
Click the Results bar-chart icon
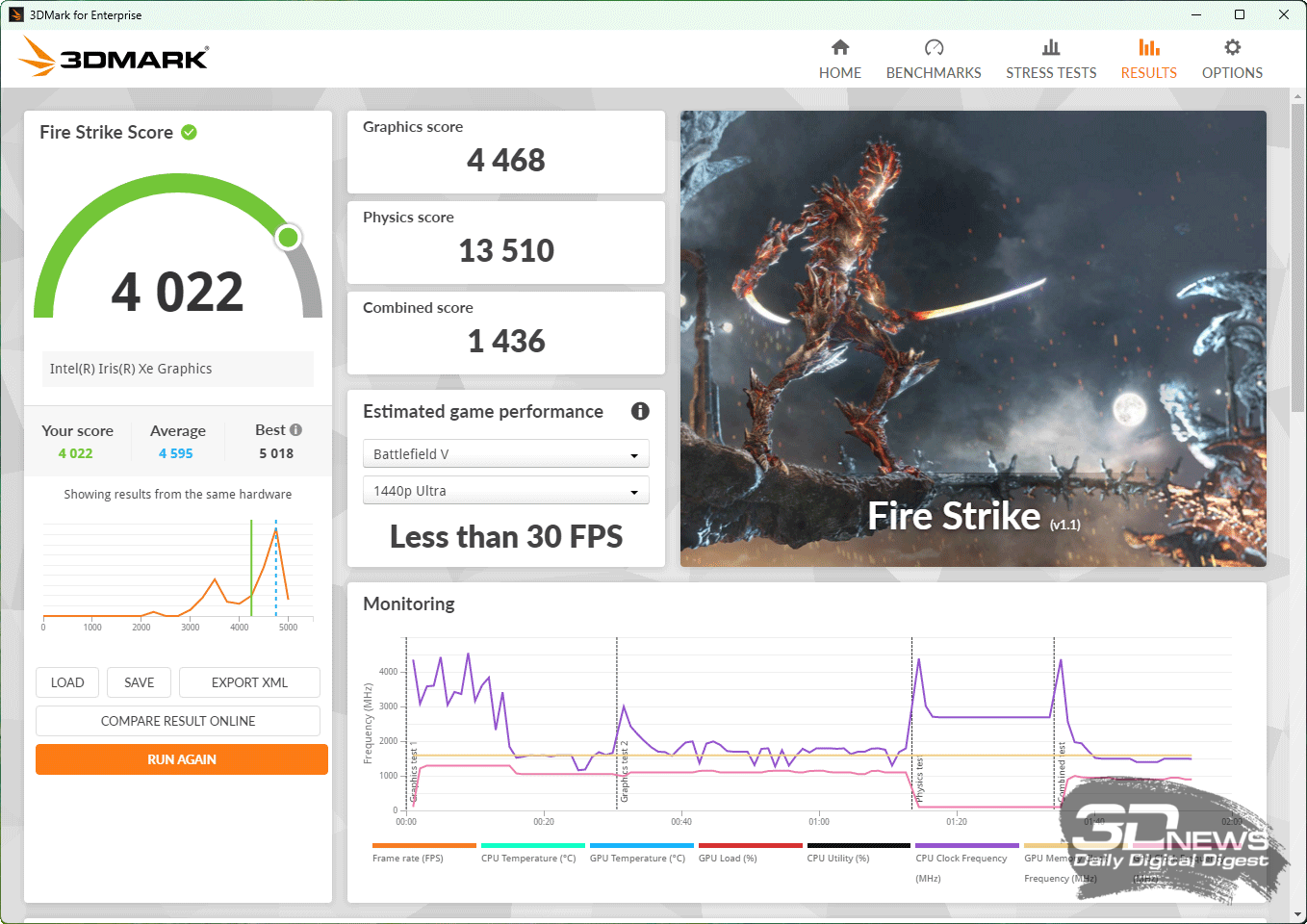point(1149,47)
